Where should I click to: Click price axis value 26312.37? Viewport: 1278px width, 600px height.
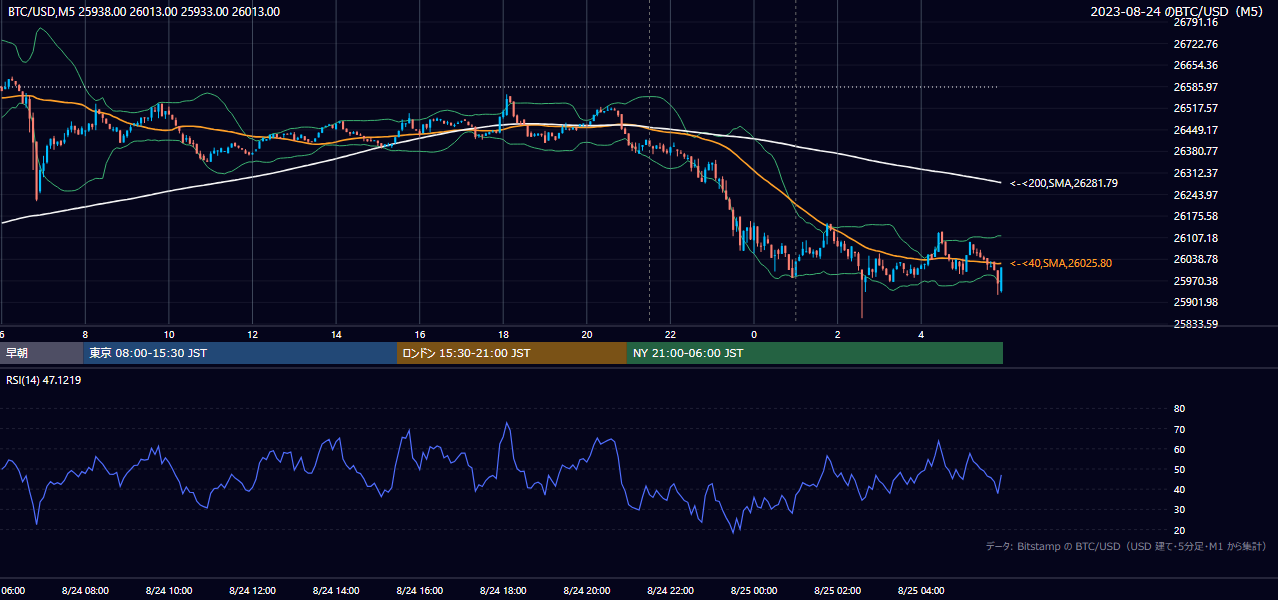(x=1195, y=173)
